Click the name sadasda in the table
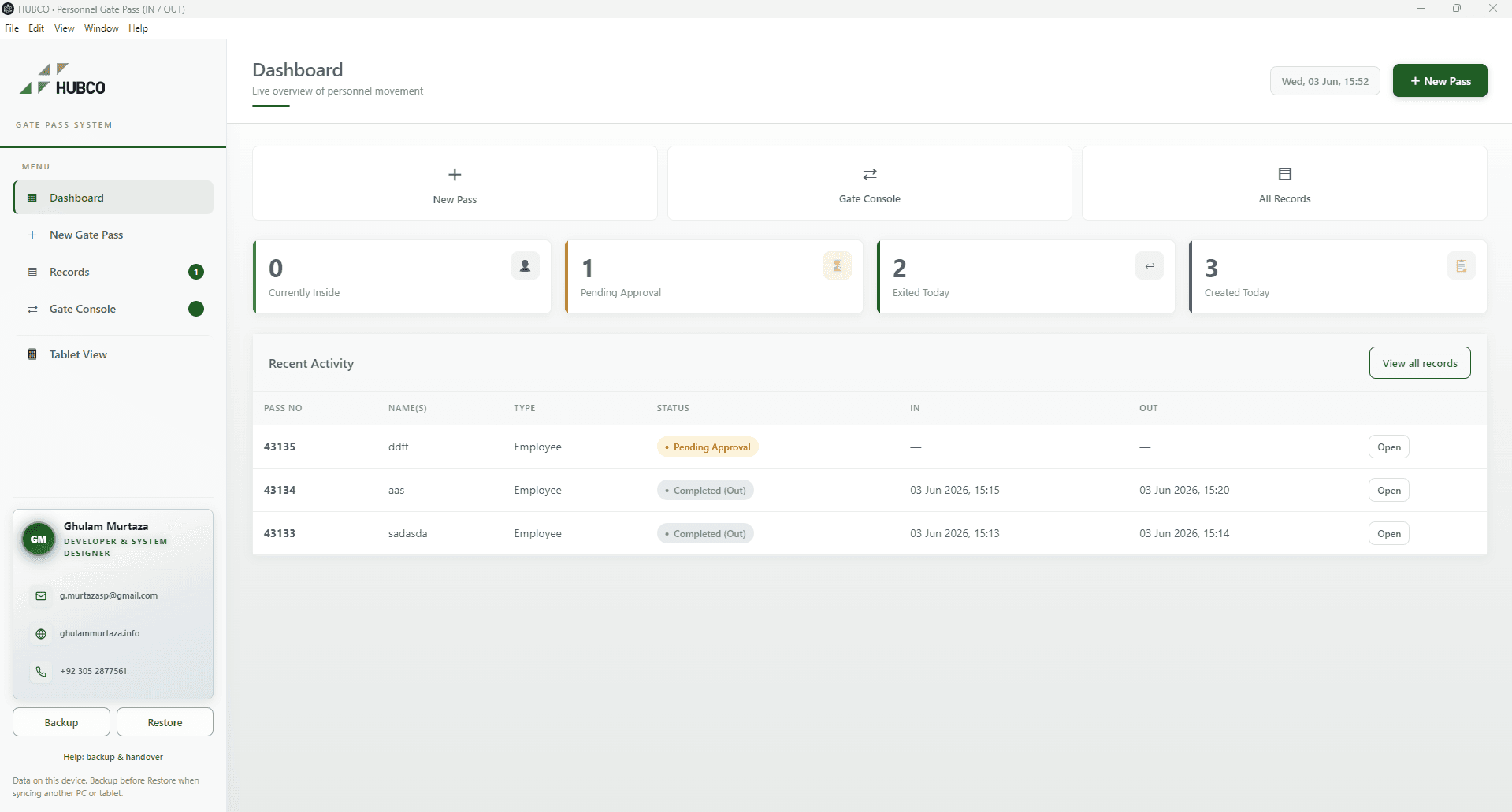The height and width of the screenshot is (812, 1512). [x=408, y=533]
